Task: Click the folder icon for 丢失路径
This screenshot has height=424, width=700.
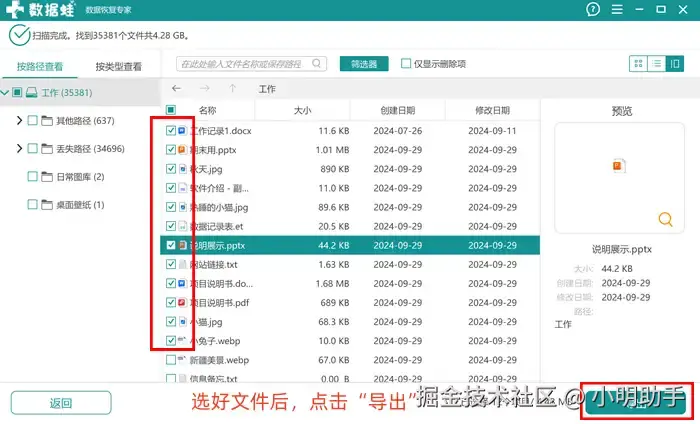Action: click(x=47, y=149)
